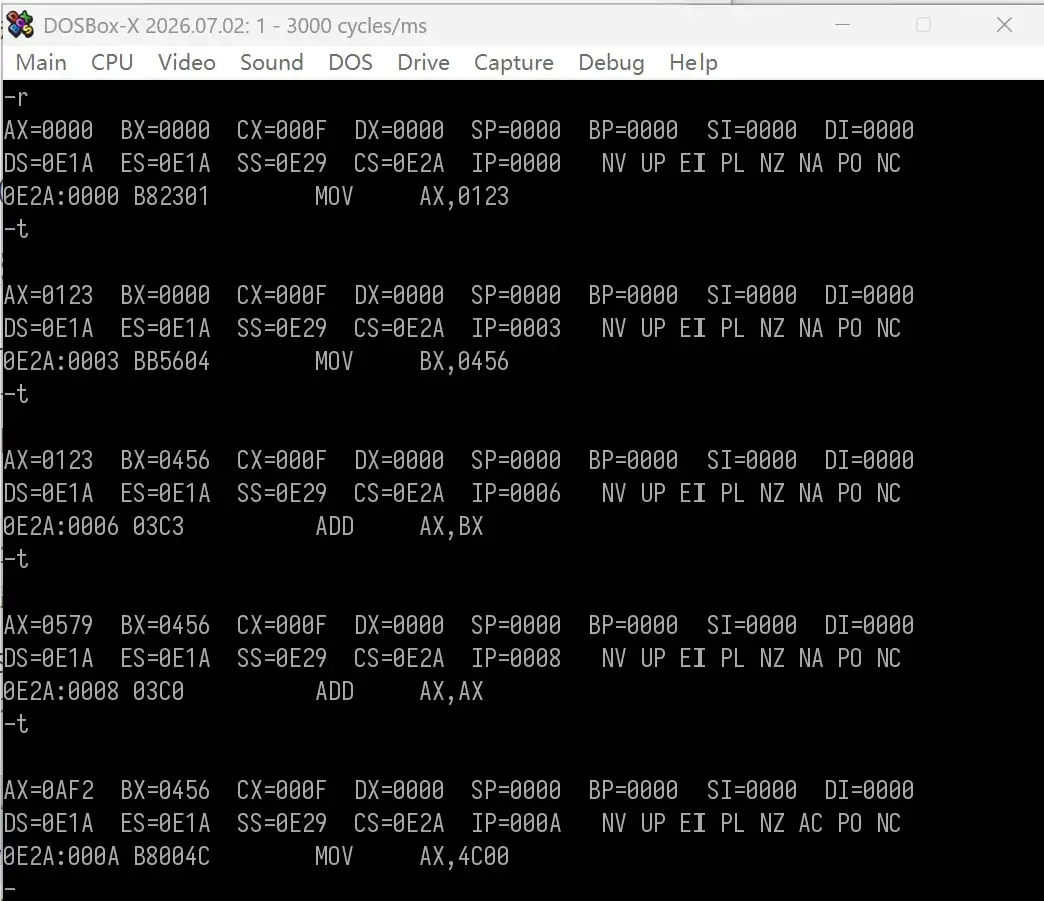Minimize the DOSBox-X window
The width and height of the screenshot is (1044, 901).
pyautogui.click(x=842, y=25)
